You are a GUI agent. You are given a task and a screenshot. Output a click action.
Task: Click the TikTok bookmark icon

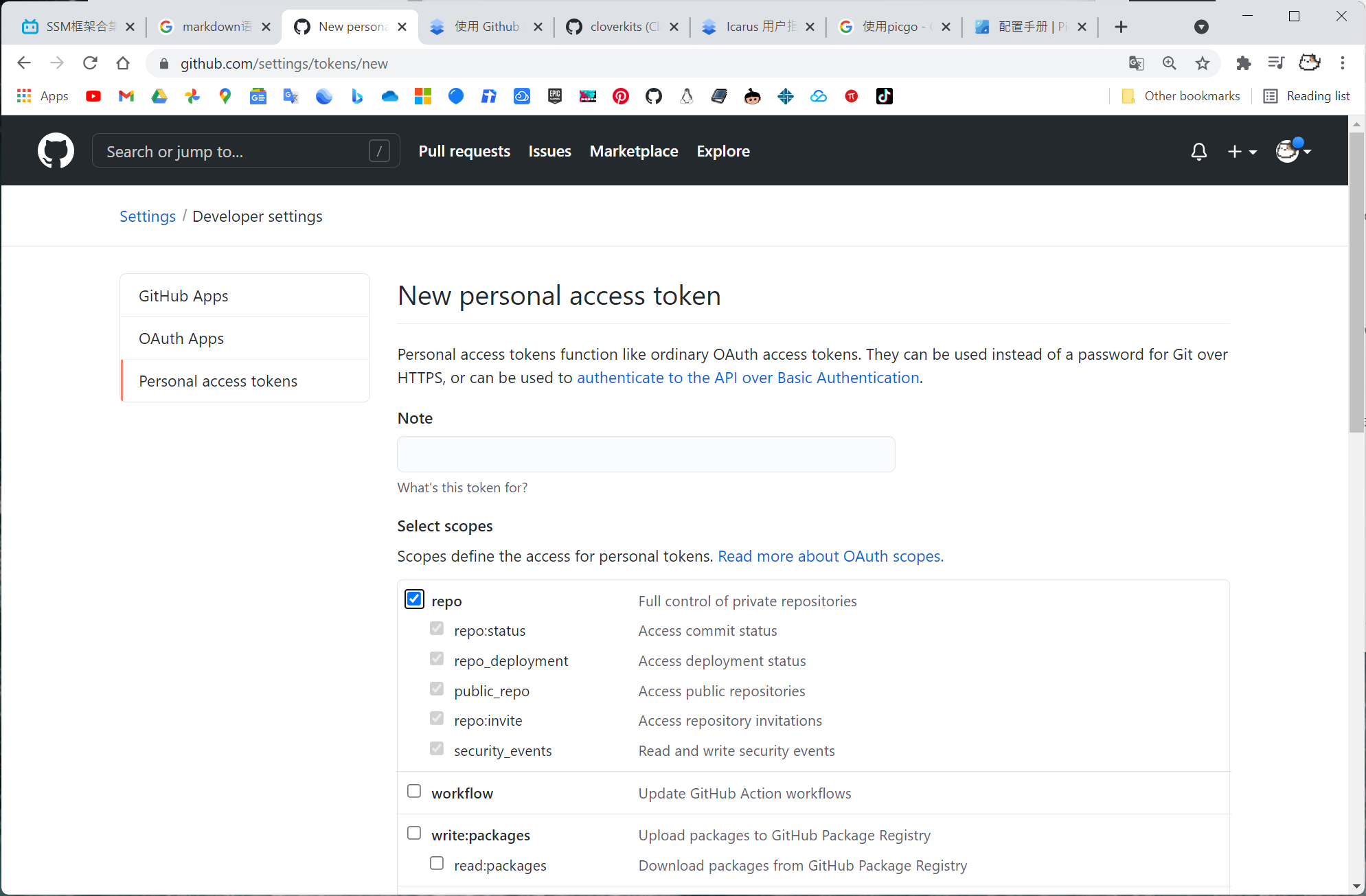click(x=884, y=96)
